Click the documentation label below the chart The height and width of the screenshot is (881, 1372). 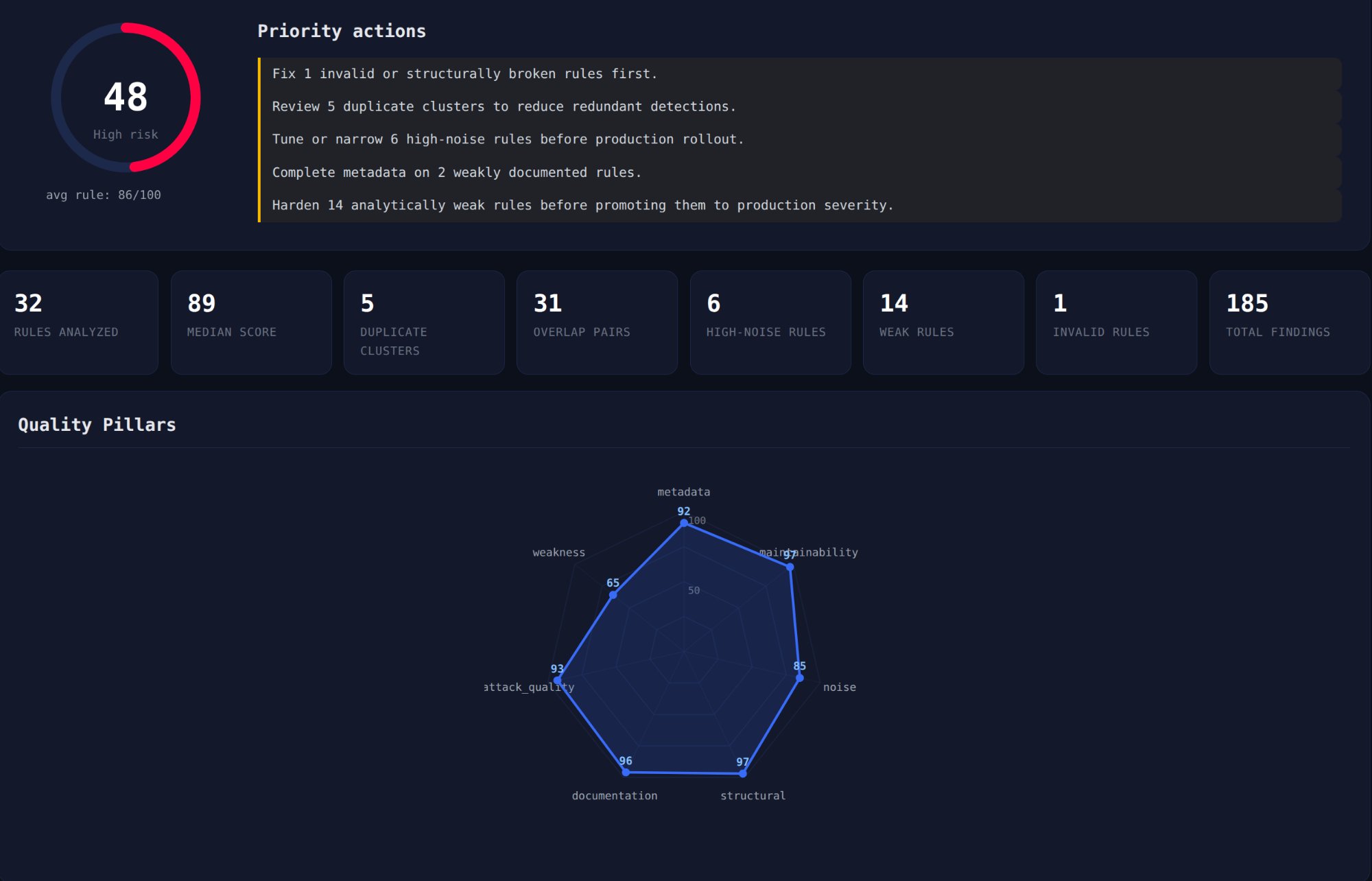(615, 795)
